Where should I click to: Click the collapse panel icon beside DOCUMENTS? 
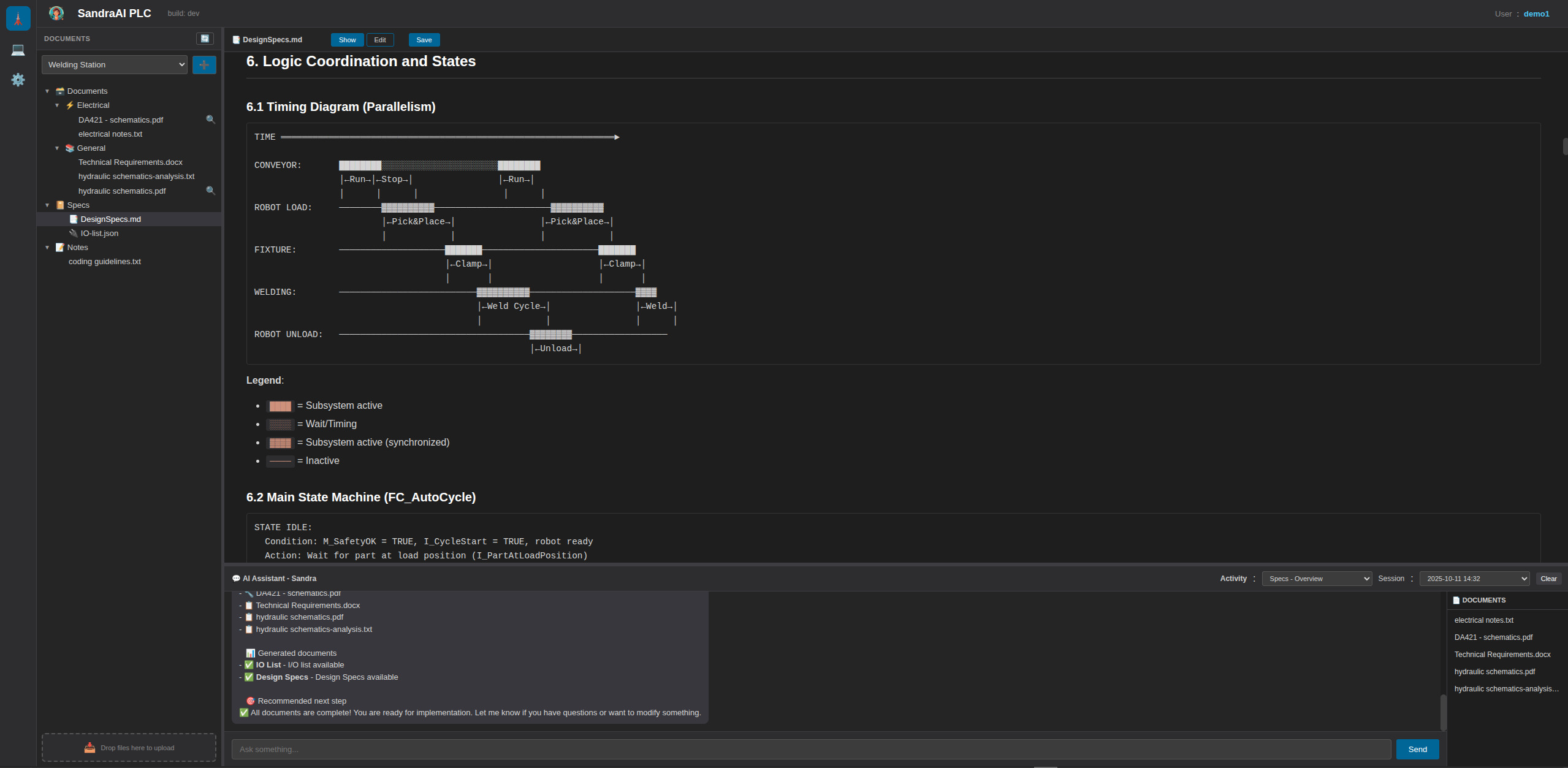tap(205, 38)
